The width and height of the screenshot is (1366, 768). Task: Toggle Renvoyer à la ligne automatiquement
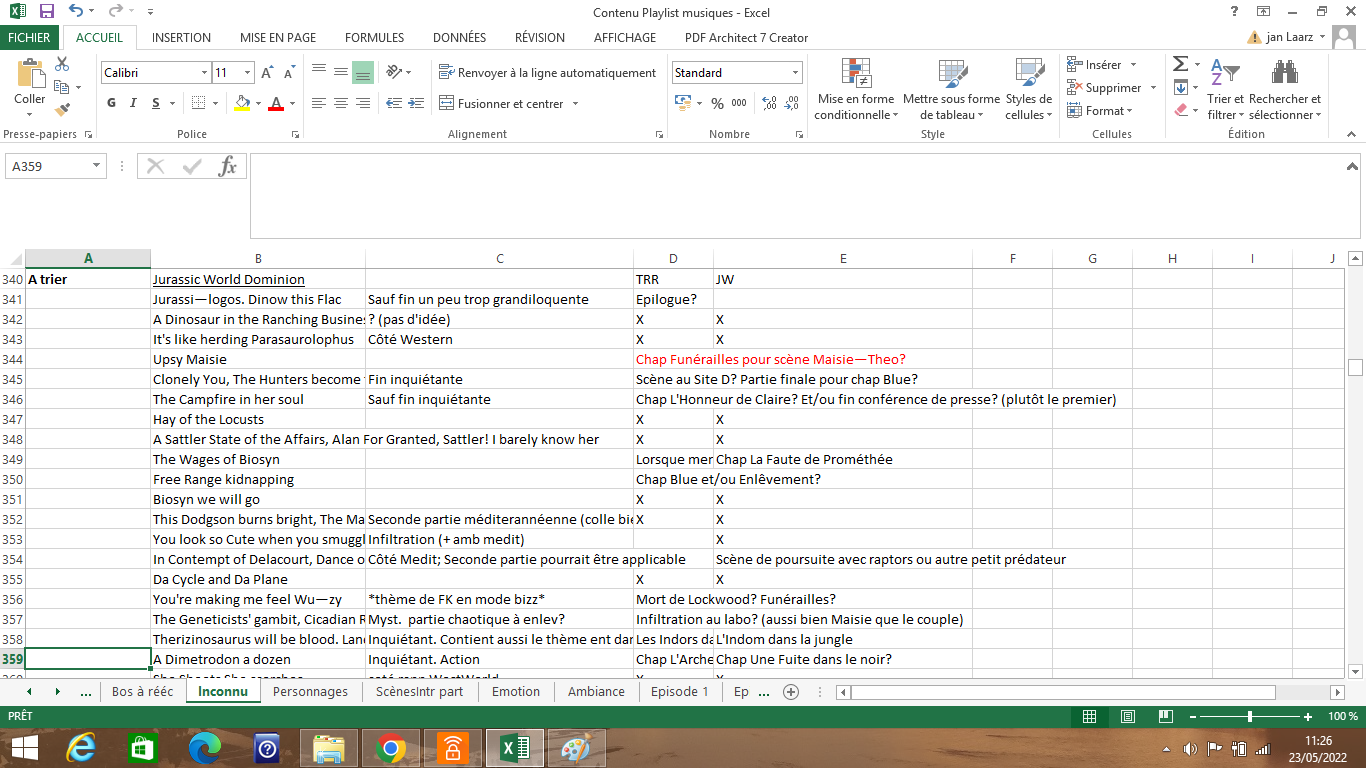[x=548, y=73]
